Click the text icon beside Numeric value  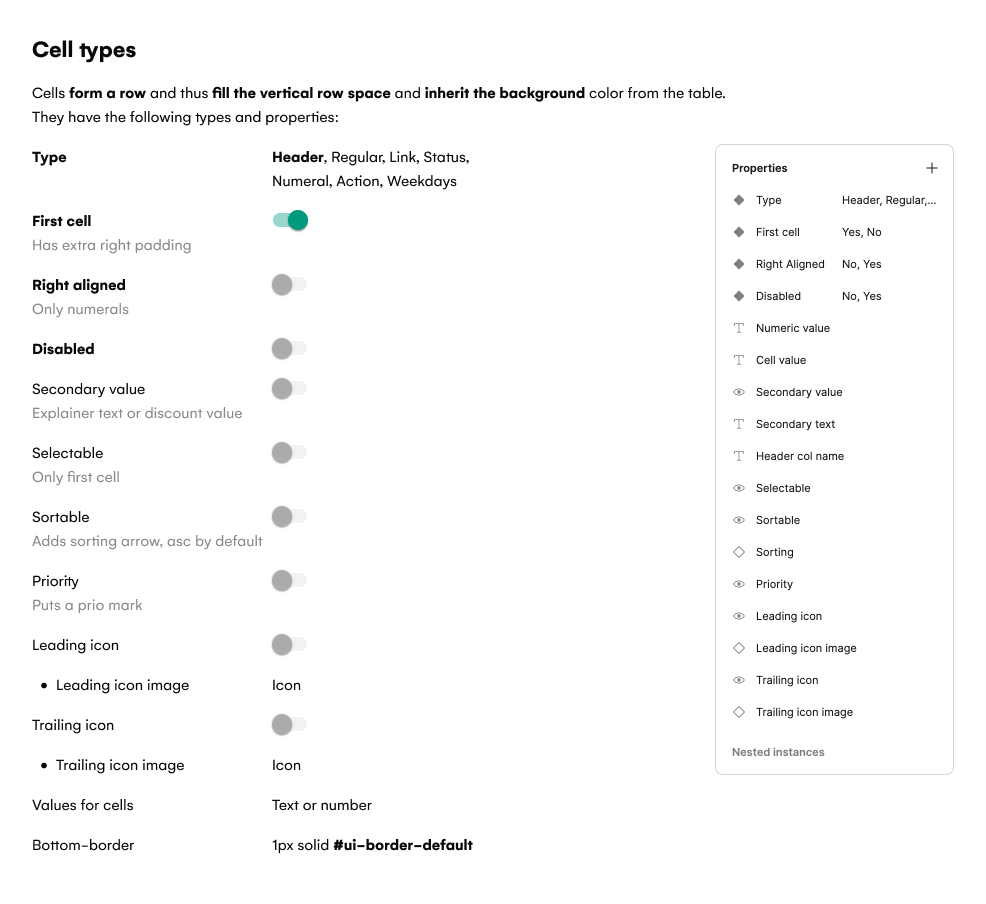coord(739,328)
